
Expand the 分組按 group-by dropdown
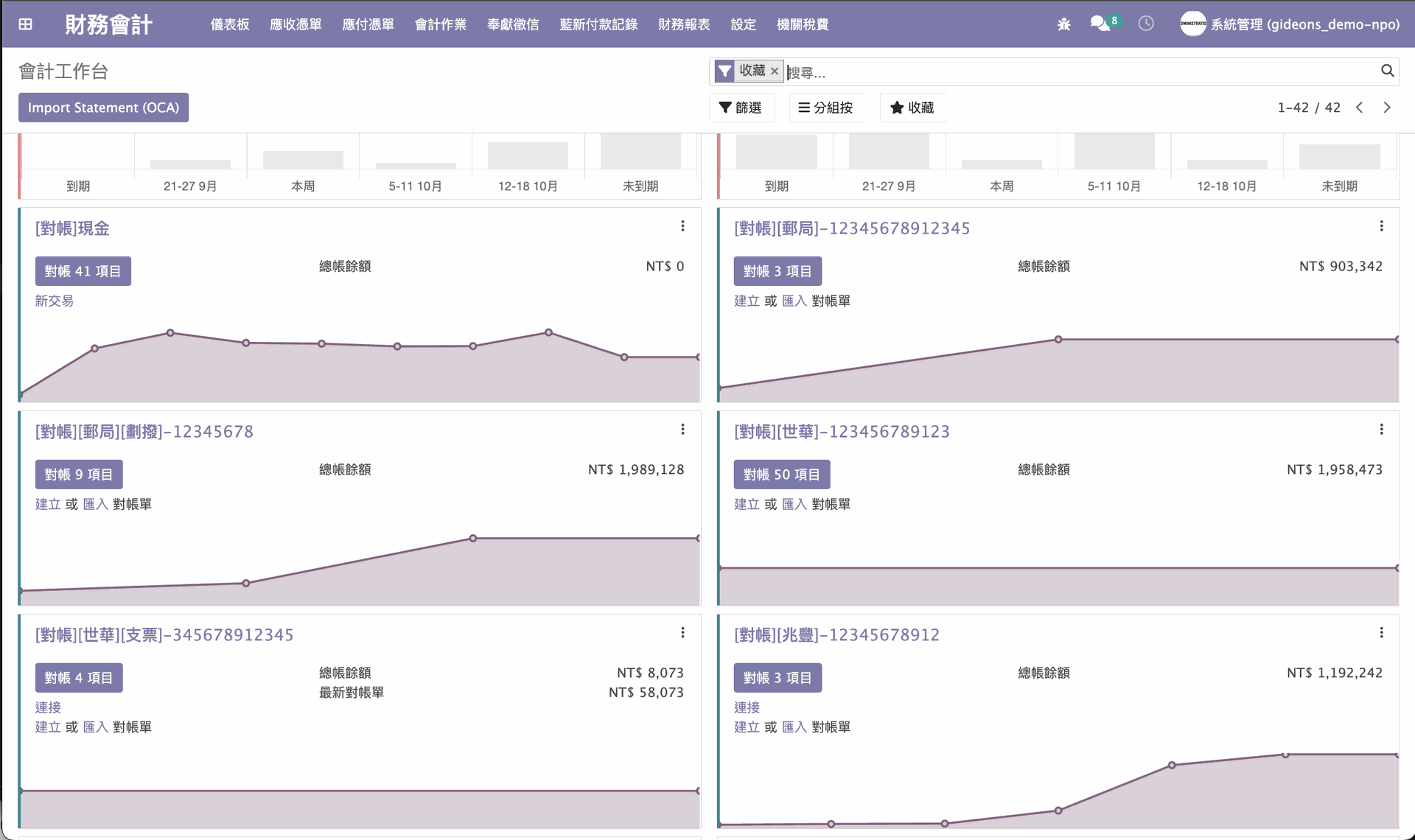click(x=825, y=108)
